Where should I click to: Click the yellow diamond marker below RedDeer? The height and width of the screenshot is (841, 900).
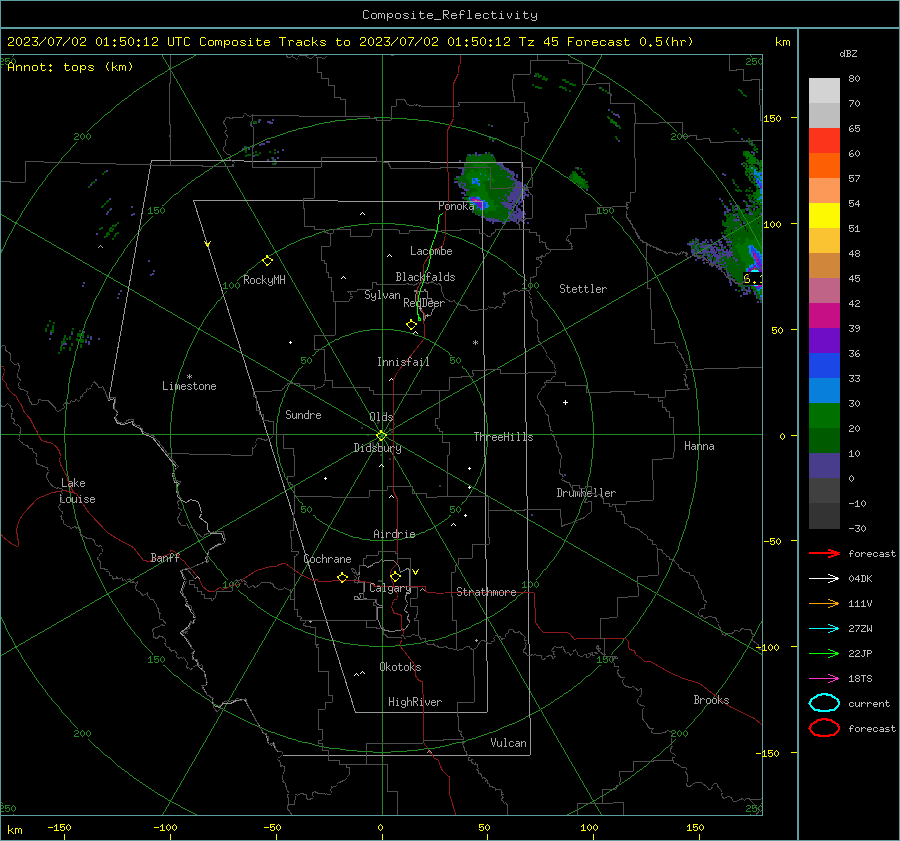411,325
